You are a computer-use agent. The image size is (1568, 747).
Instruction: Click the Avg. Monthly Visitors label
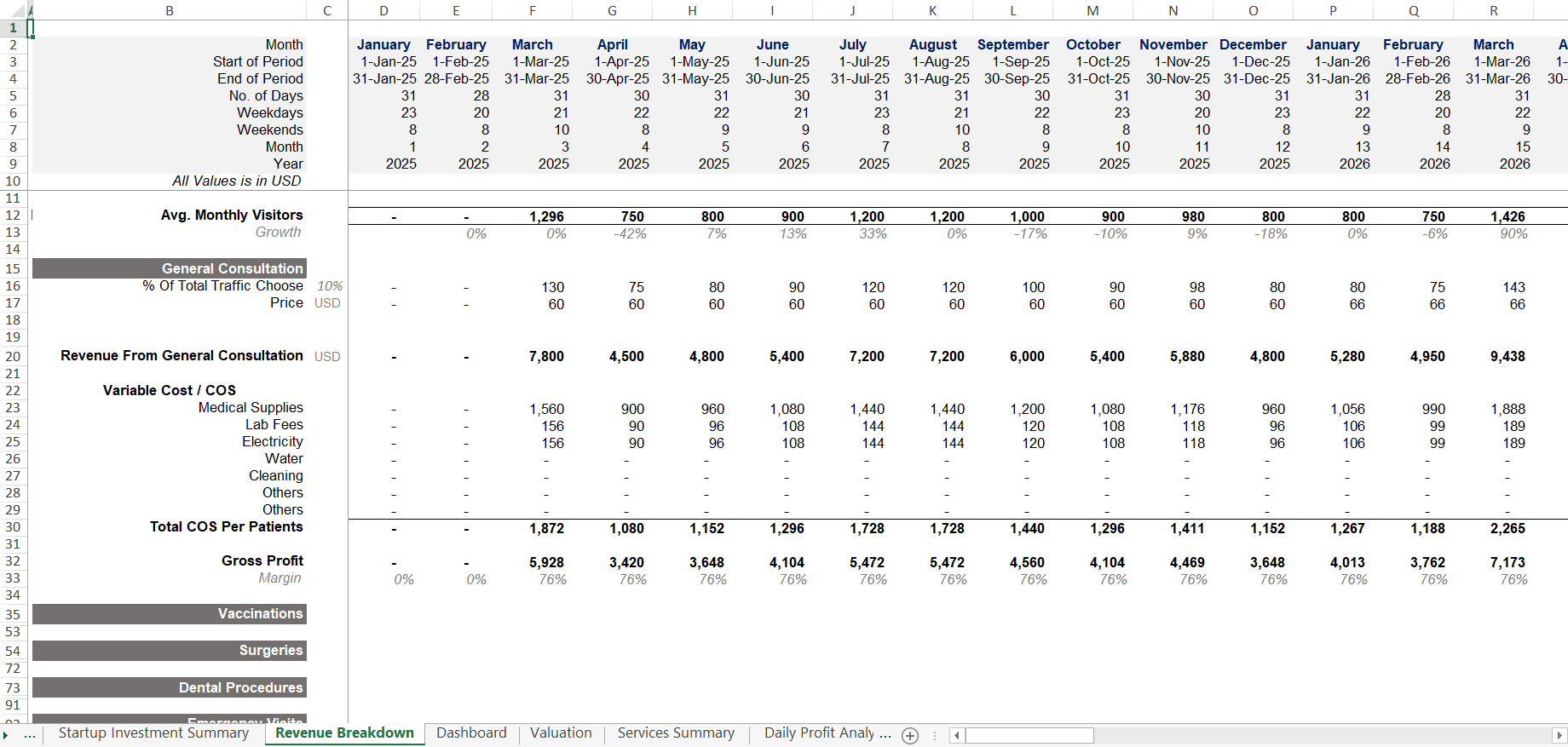point(232,215)
